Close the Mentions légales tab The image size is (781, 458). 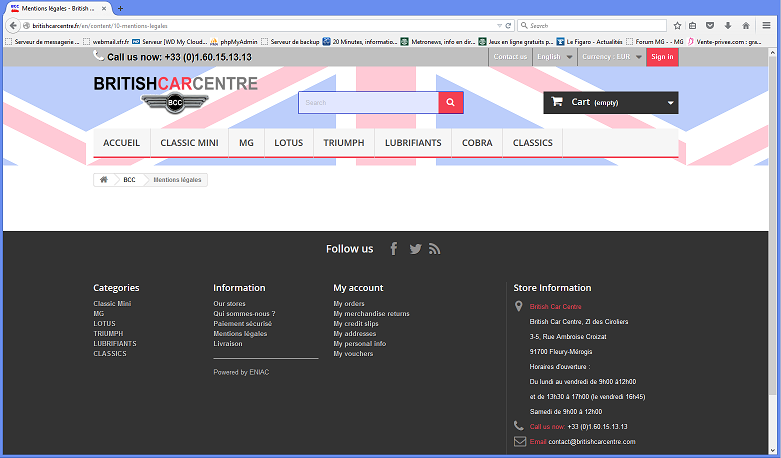pos(104,8)
